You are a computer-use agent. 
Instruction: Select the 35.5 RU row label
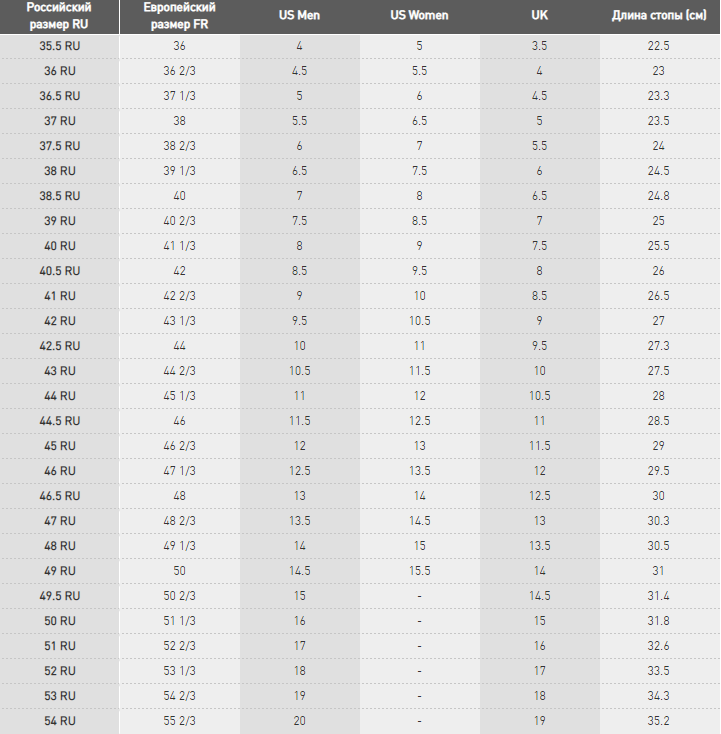[x=59, y=46]
